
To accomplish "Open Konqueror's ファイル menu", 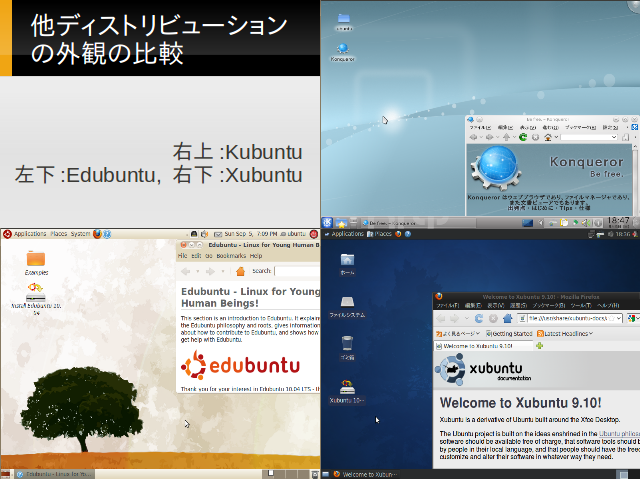I will (x=480, y=128).
